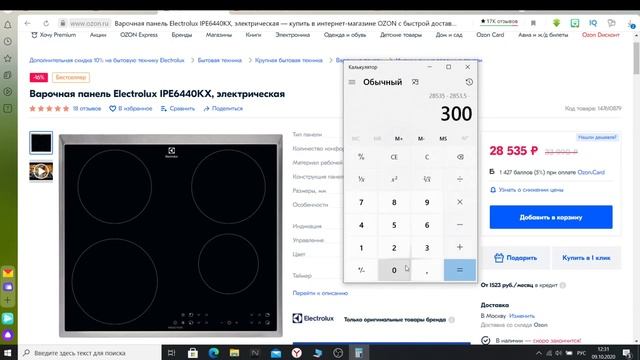Click Подарить gift button
The width and height of the screenshot is (640, 360).
(x=516, y=258)
